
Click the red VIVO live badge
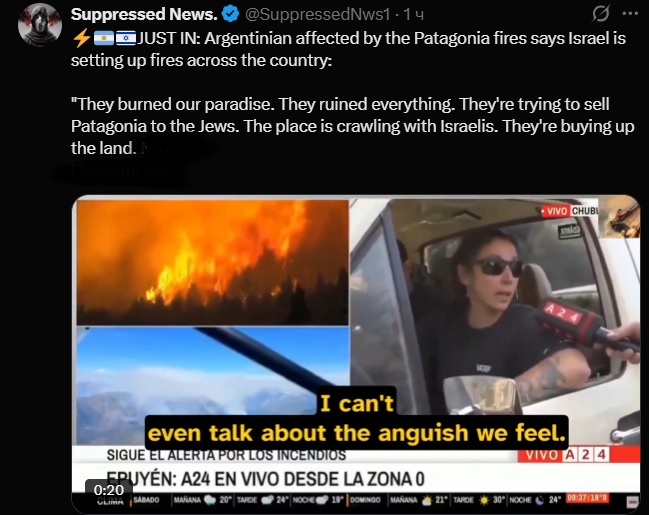click(x=556, y=211)
